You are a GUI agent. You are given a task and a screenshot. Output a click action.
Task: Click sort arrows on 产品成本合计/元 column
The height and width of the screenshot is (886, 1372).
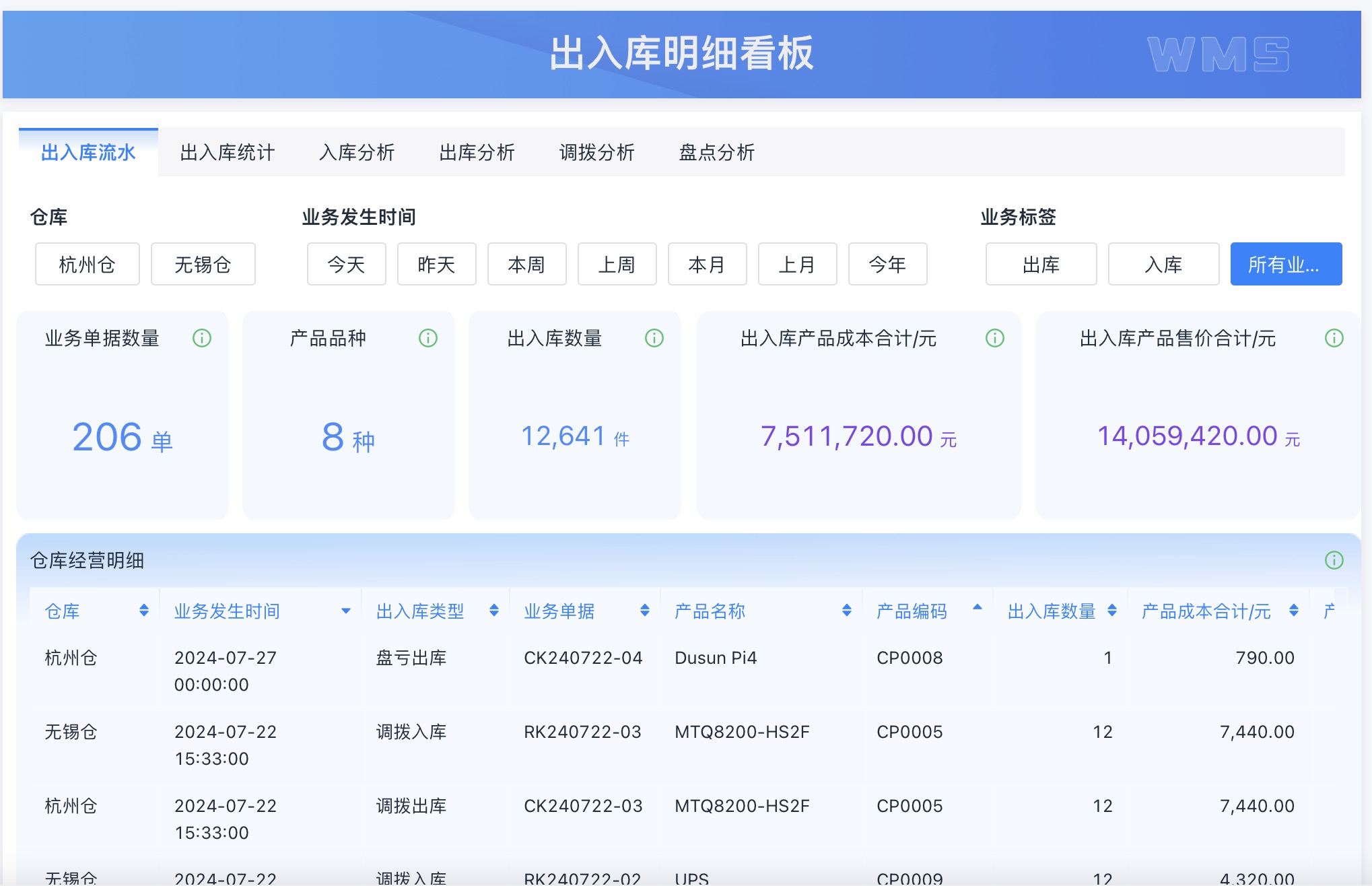point(1294,611)
